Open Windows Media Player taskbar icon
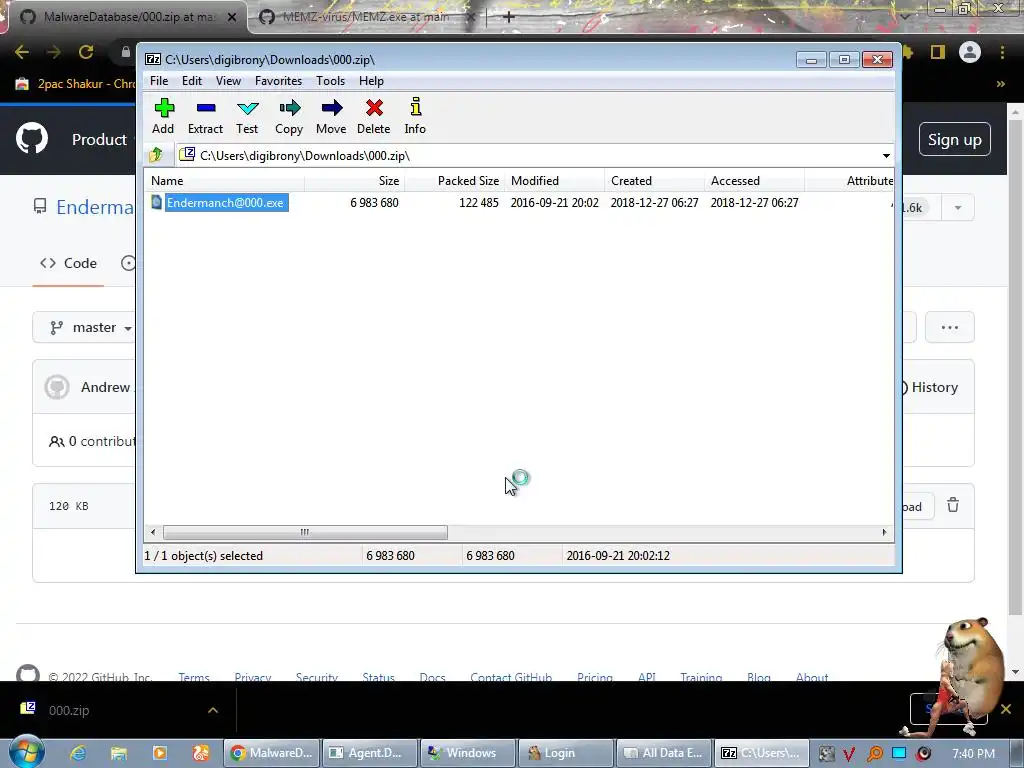This screenshot has width=1024, height=768. (x=159, y=753)
